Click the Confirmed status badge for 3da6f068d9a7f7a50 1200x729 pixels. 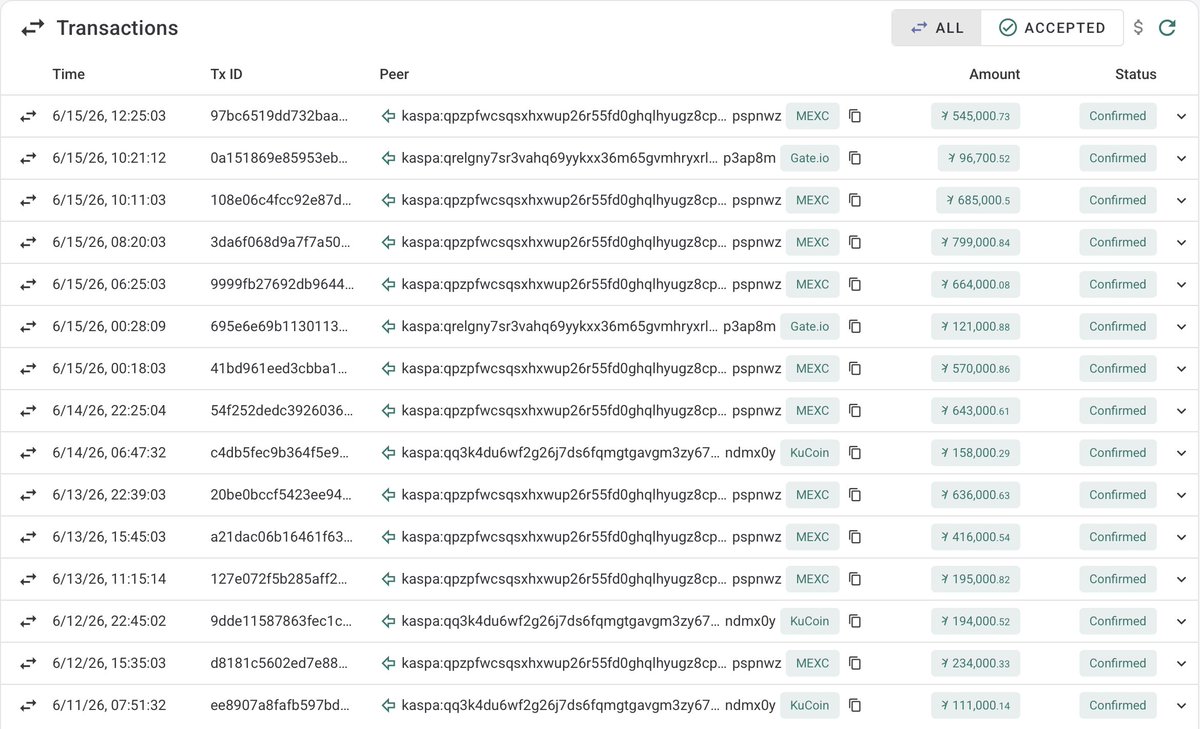coord(1118,242)
